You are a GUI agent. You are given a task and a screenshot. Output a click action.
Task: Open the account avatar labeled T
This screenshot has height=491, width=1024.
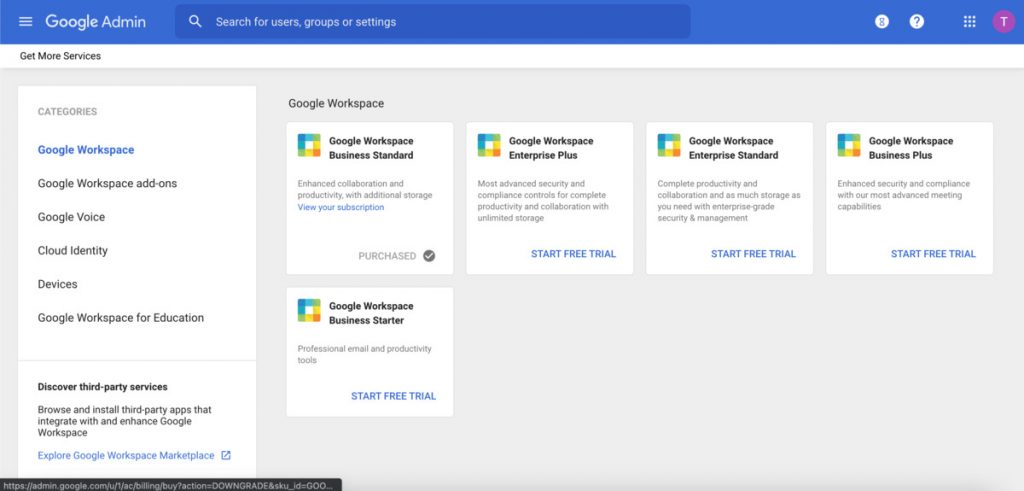pos(1004,22)
